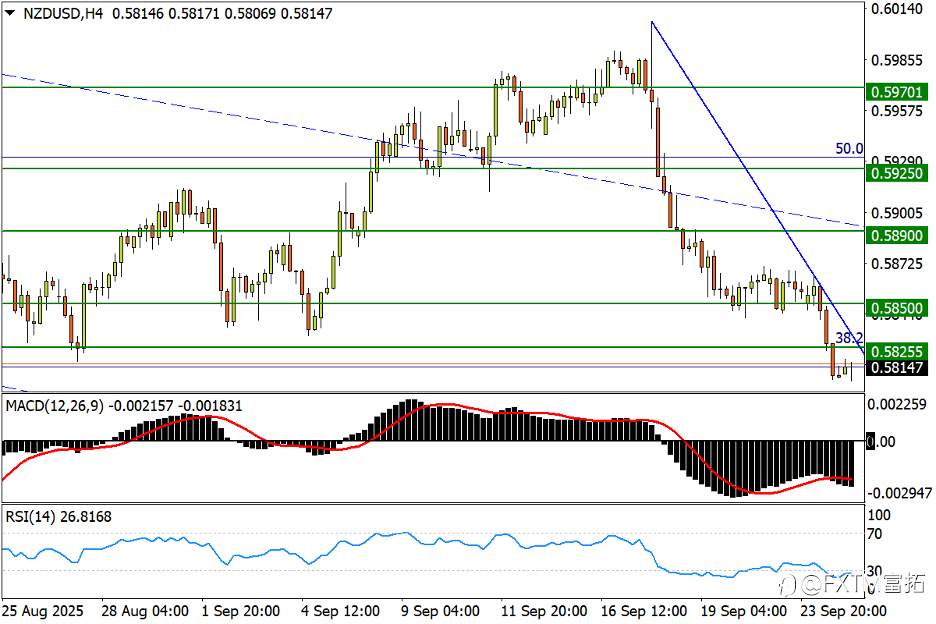Select the 19 Sep 04:00 time axis label
The width and height of the screenshot is (936, 624).
(x=743, y=611)
